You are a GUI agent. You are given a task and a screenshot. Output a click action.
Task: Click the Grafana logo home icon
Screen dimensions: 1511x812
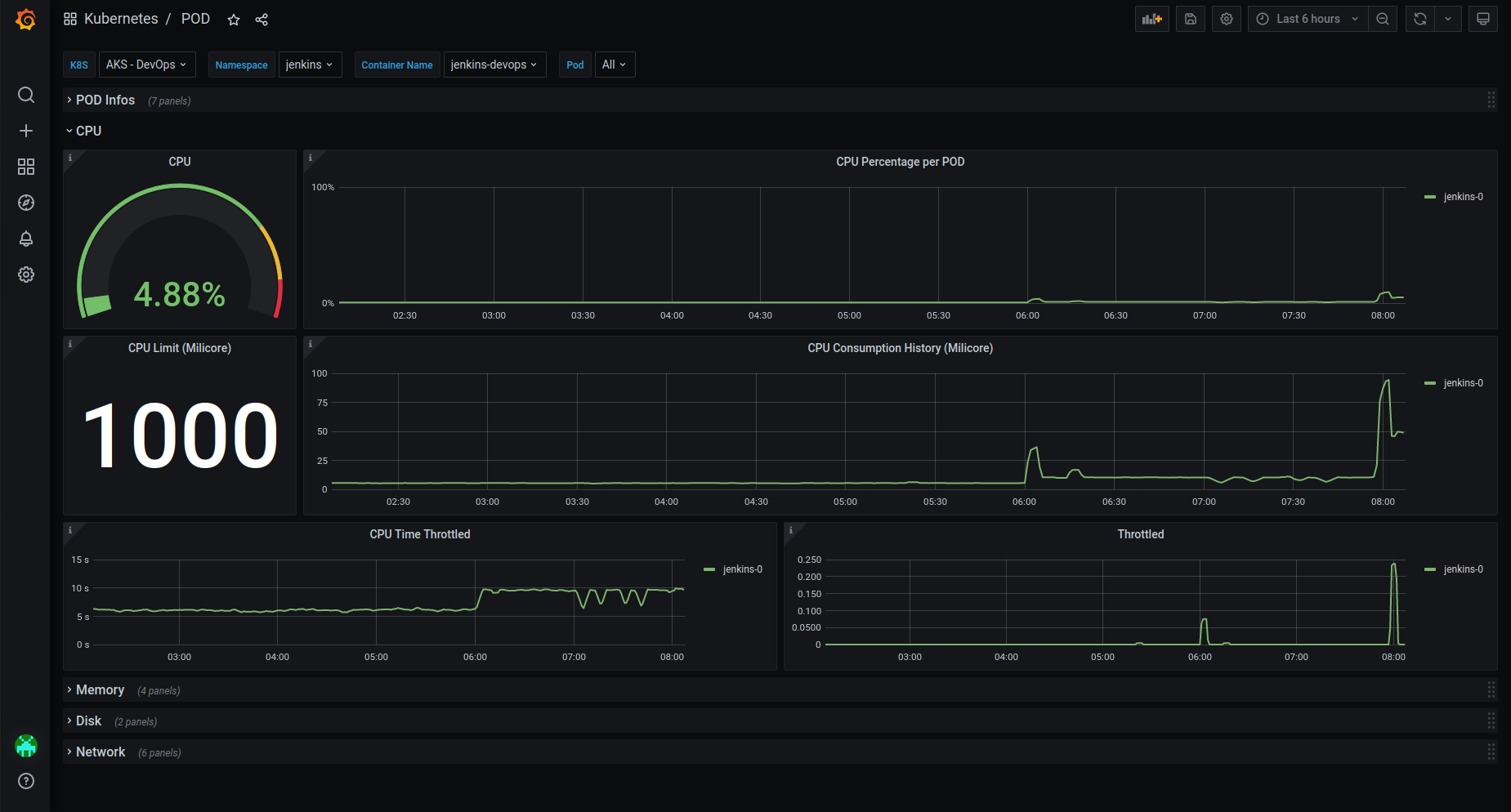coord(26,19)
